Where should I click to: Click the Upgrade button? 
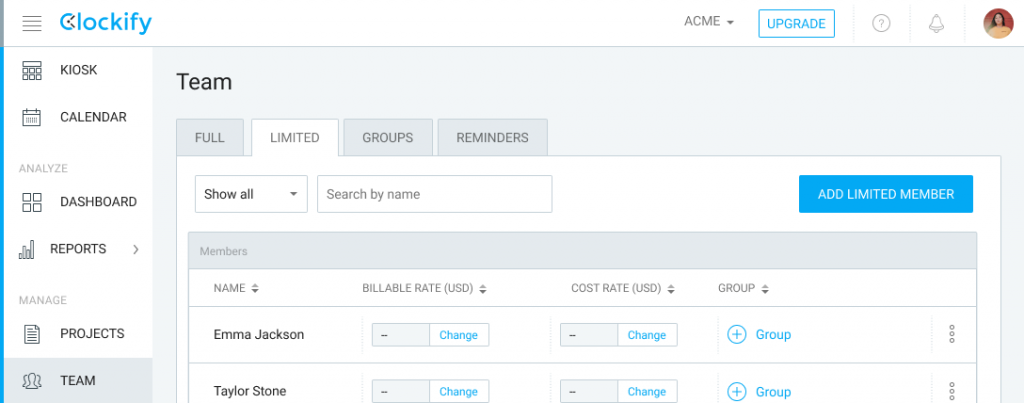click(x=796, y=24)
